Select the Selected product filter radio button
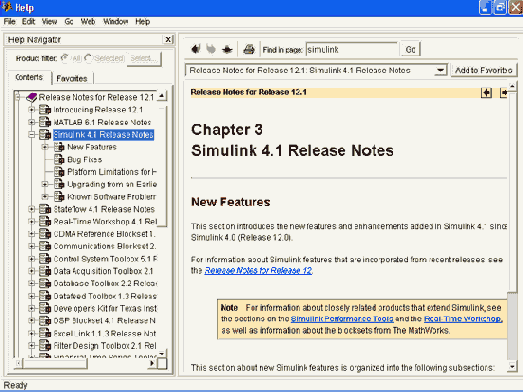Viewport: 523px width, 392px height. [x=88, y=58]
